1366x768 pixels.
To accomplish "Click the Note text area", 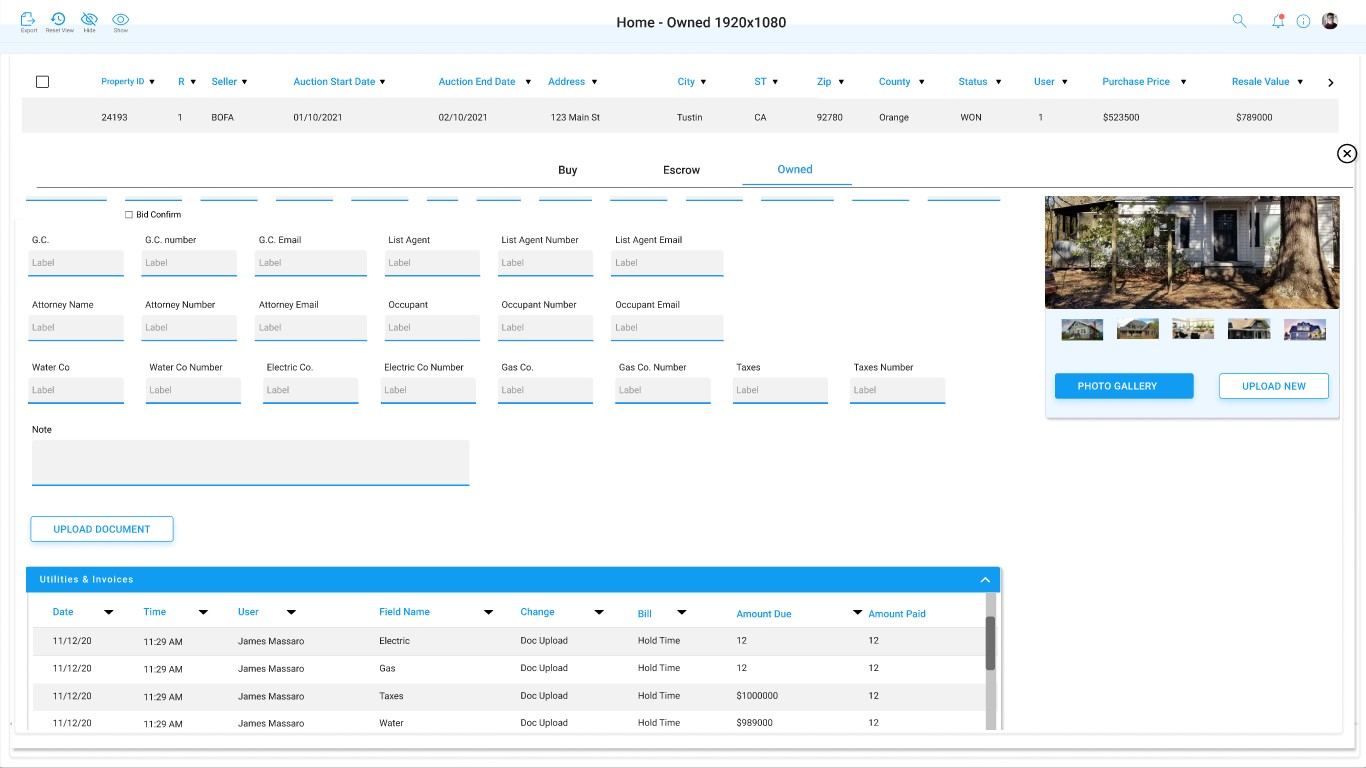I will pos(250,463).
